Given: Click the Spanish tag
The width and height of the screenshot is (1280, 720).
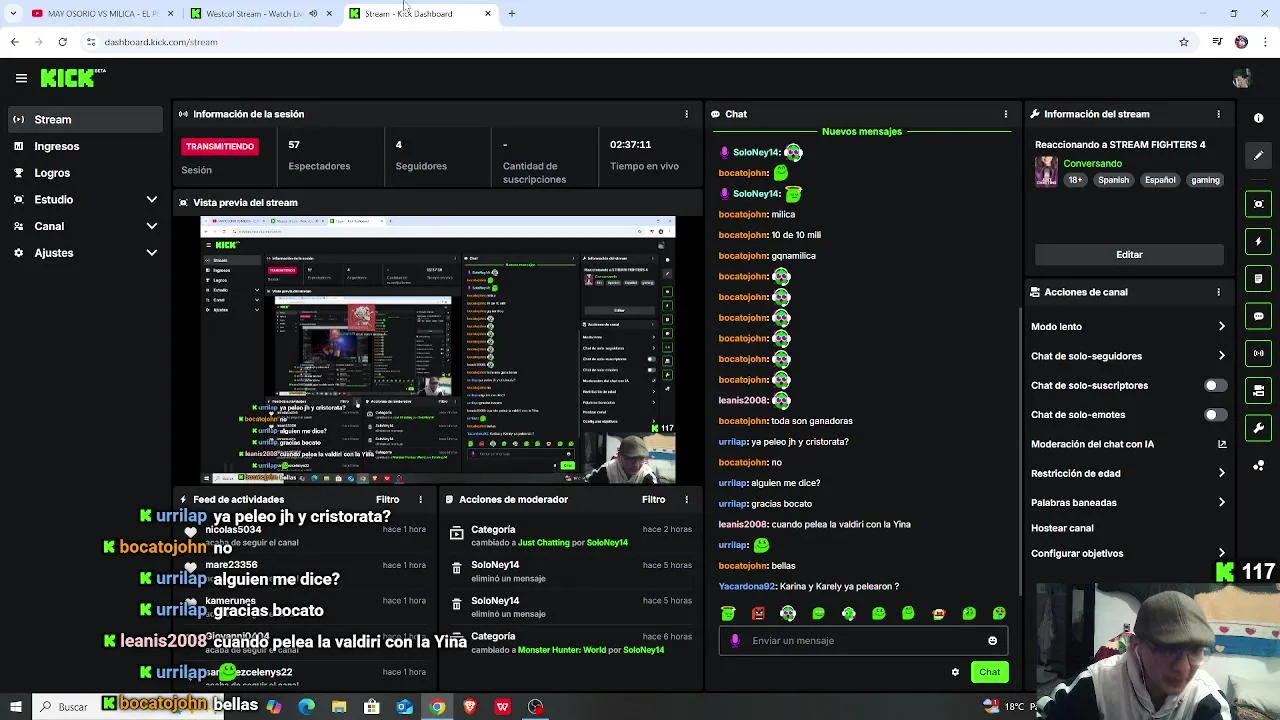Looking at the screenshot, I should click(x=1113, y=180).
